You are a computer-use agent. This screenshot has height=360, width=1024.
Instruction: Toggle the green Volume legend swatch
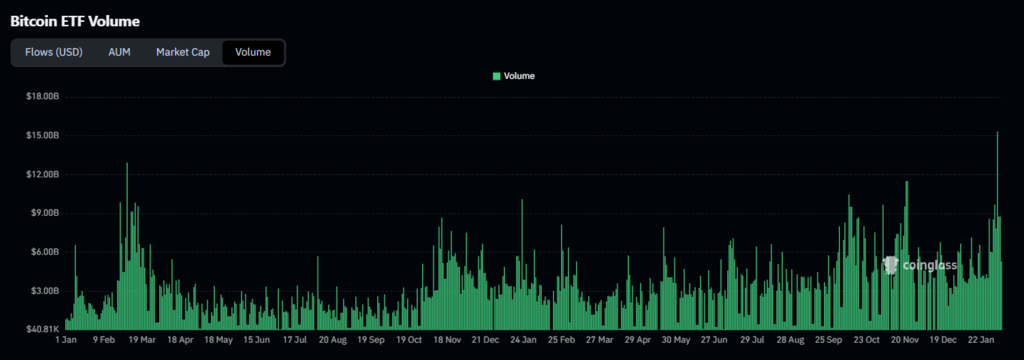point(496,76)
